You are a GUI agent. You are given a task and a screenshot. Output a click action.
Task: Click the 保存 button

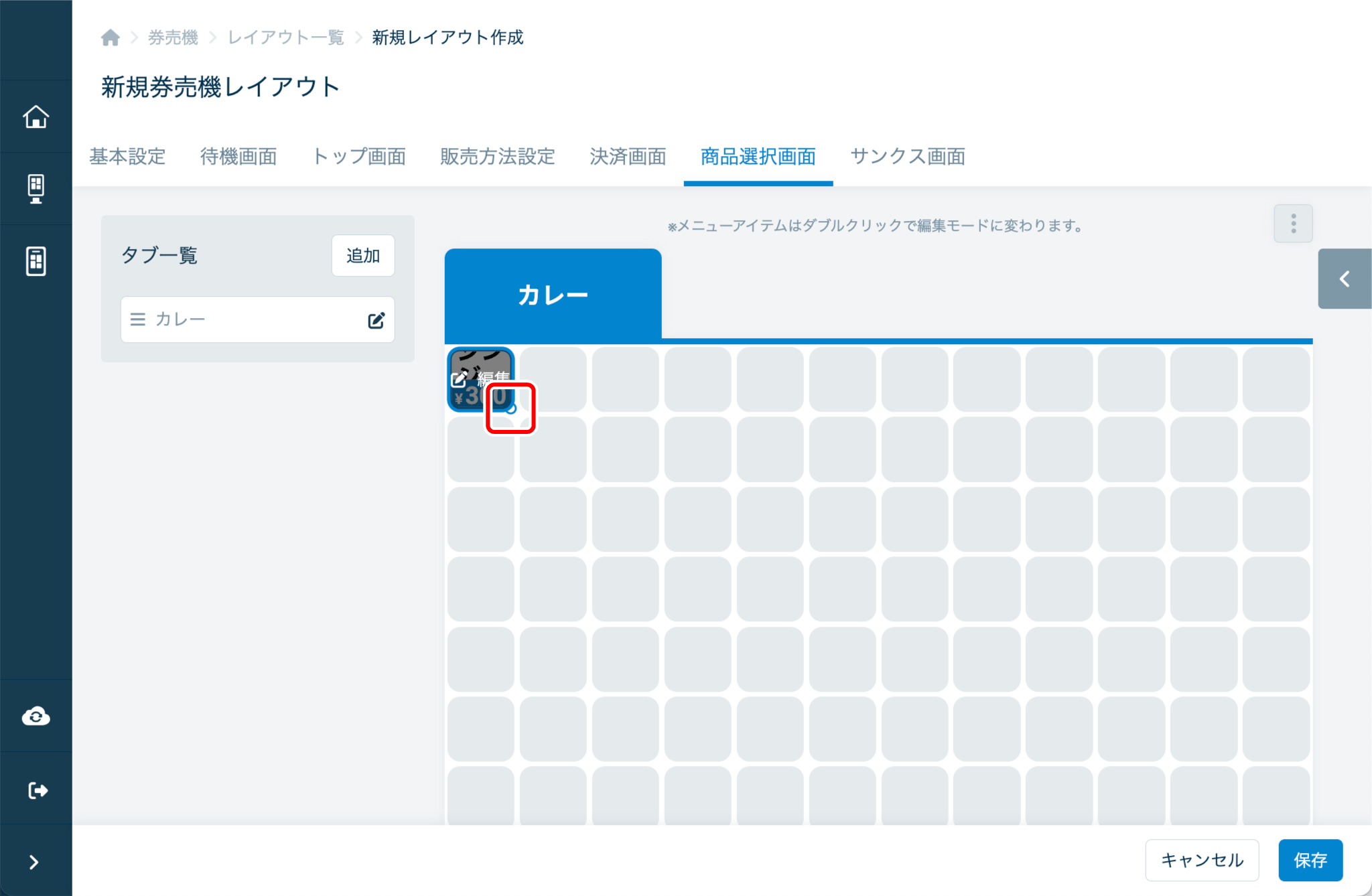click(1310, 860)
